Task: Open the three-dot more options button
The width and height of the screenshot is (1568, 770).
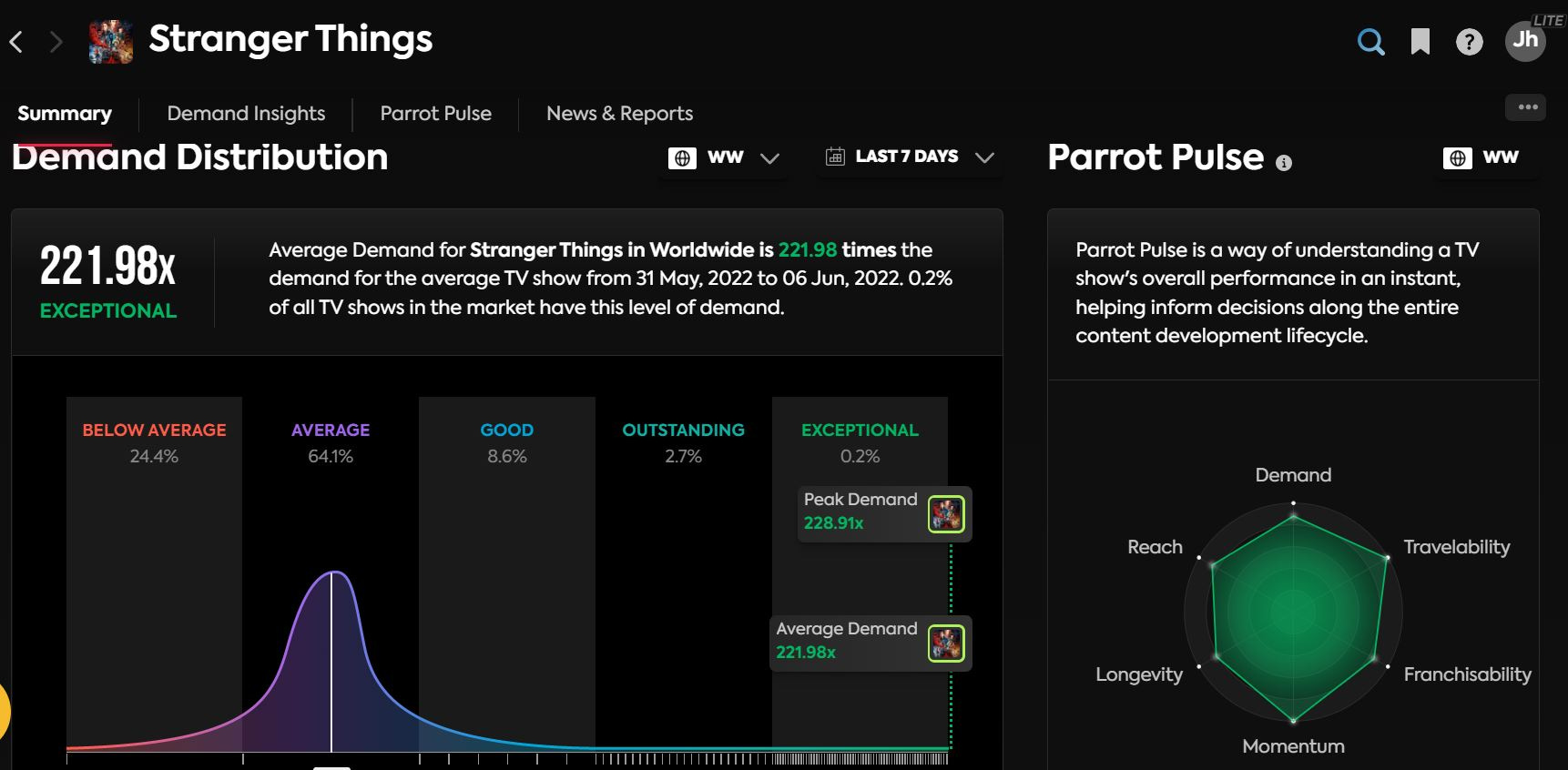Action: click(1527, 107)
